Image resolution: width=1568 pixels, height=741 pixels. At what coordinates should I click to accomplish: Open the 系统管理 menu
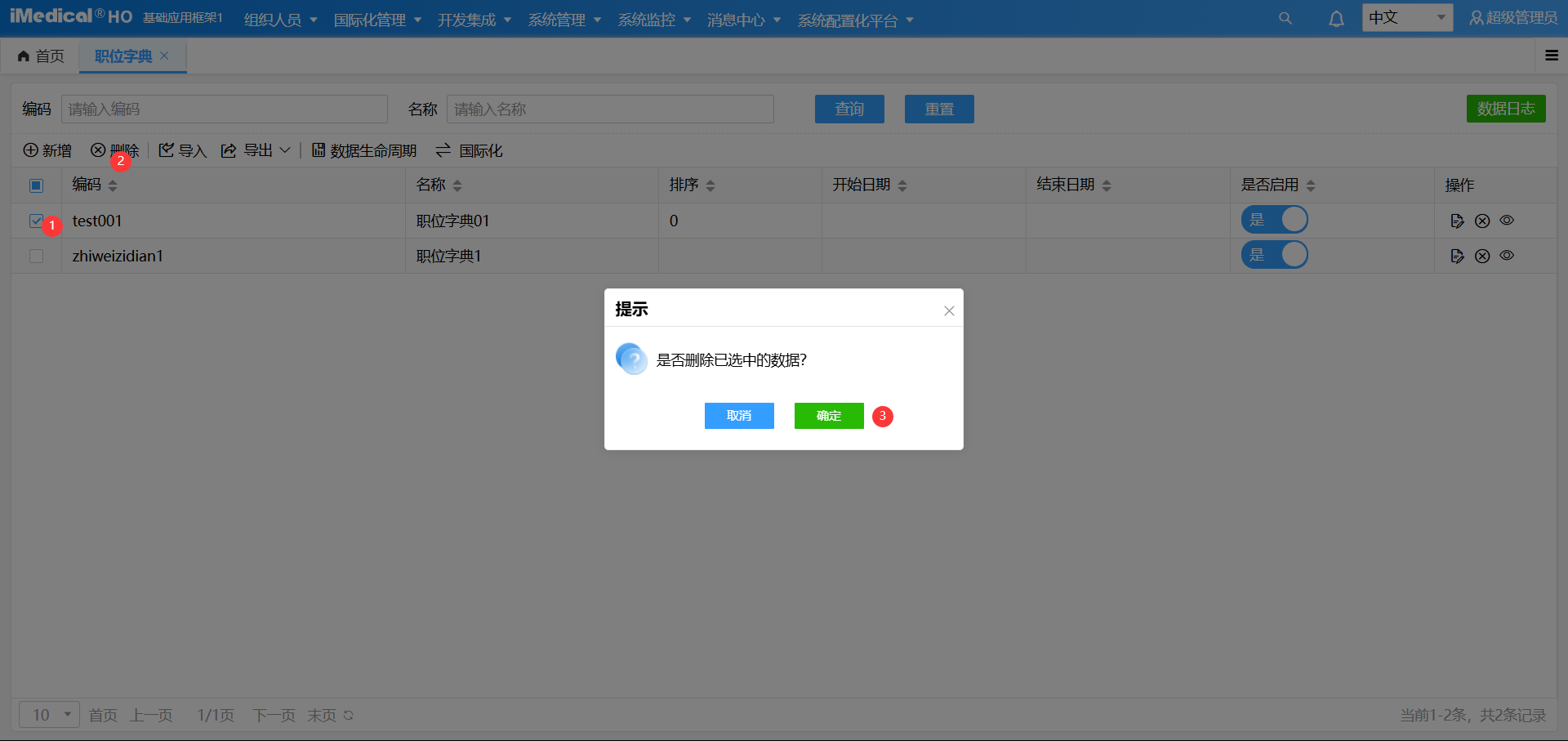click(x=557, y=20)
